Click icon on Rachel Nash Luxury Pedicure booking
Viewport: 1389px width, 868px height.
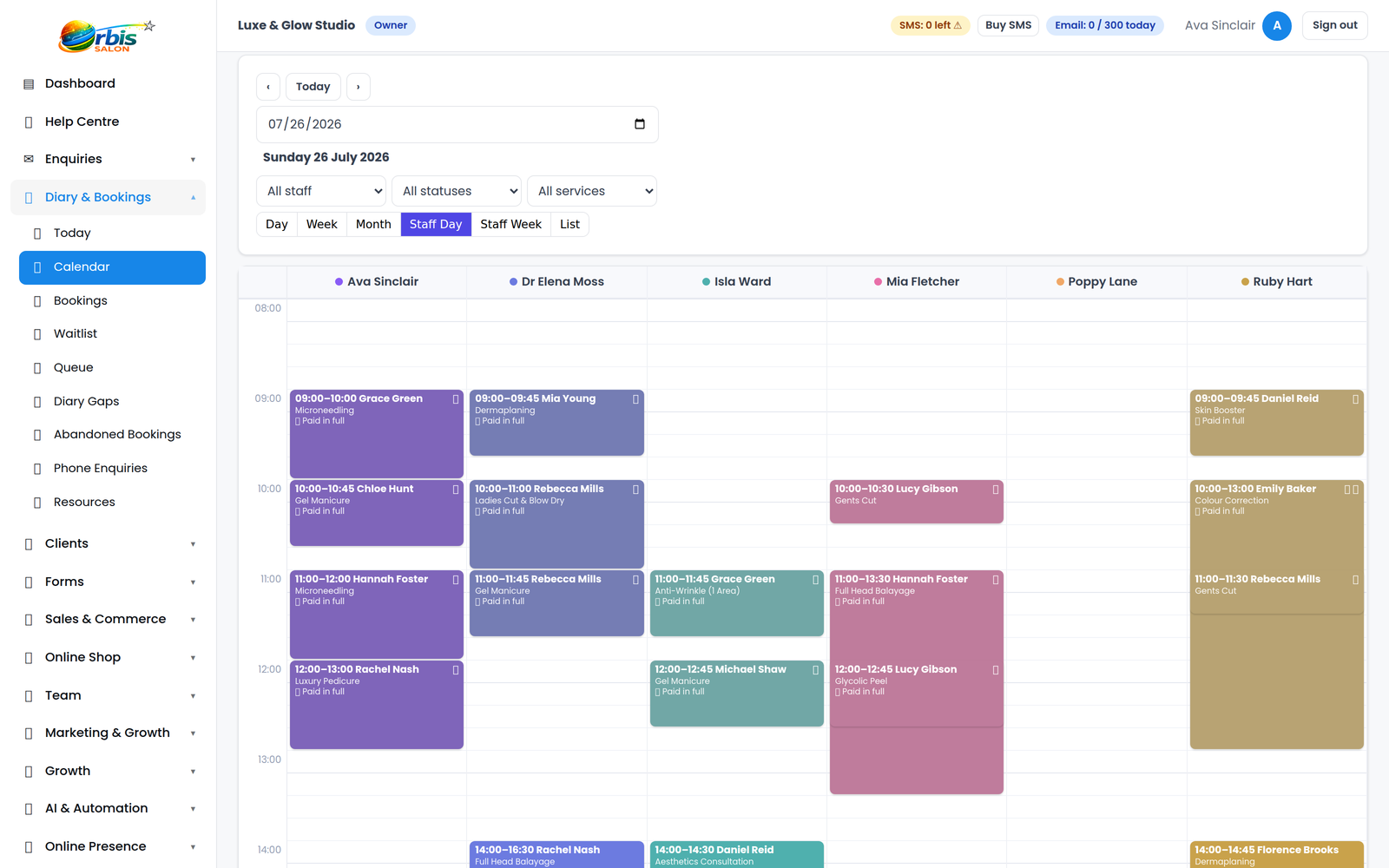[456, 670]
